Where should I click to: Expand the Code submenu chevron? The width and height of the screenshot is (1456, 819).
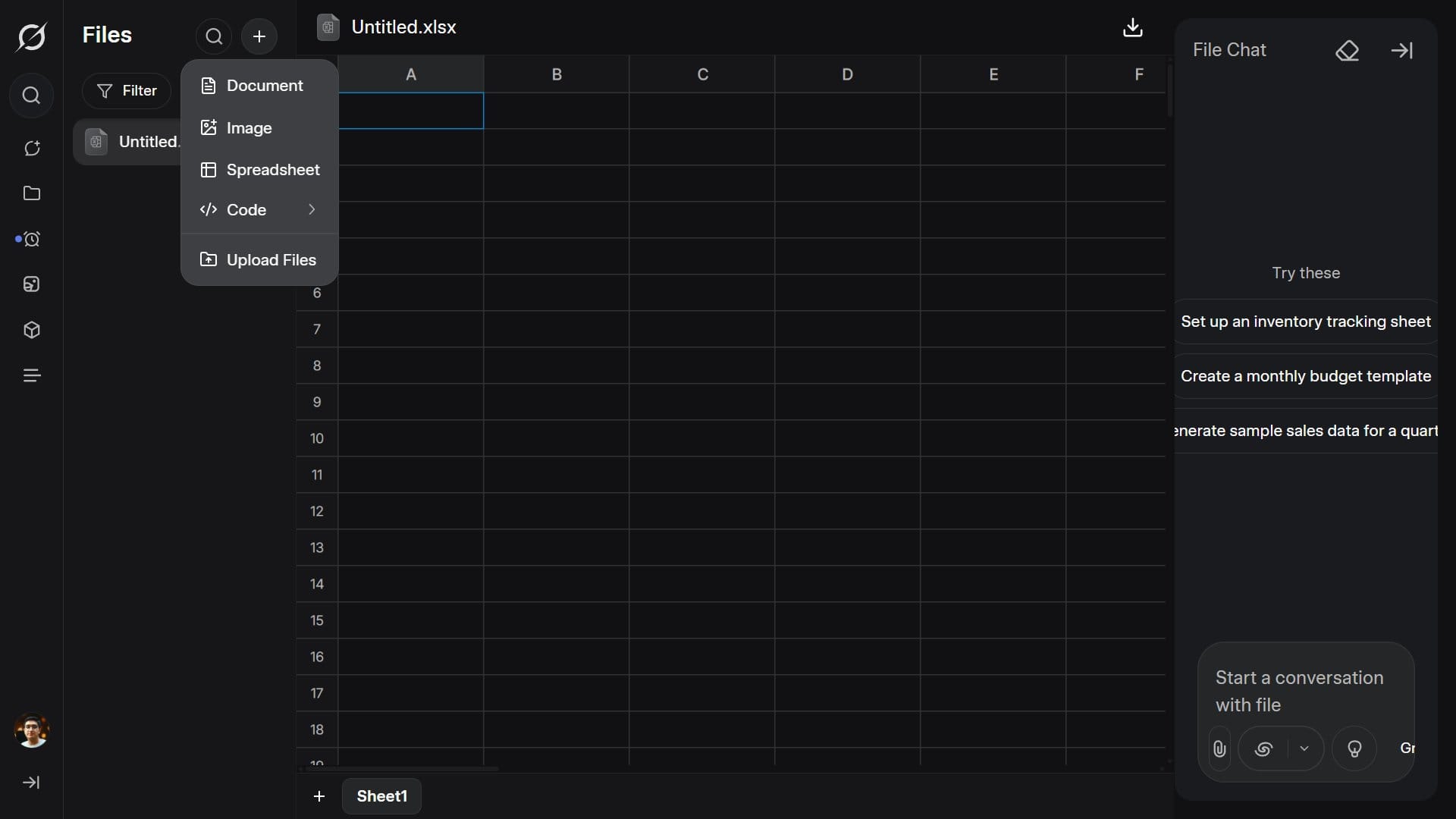pyautogui.click(x=312, y=210)
